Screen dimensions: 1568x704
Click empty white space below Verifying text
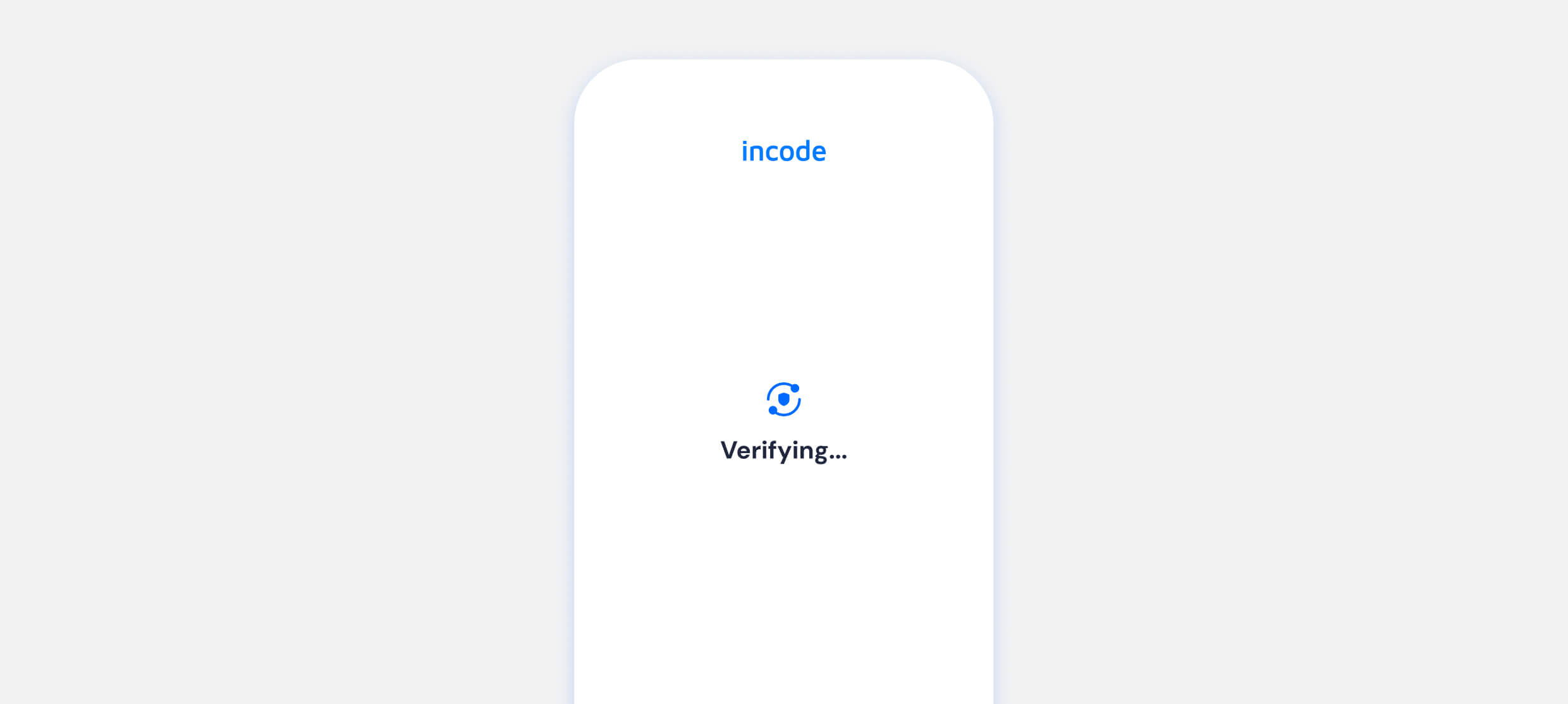[x=784, y=581]
